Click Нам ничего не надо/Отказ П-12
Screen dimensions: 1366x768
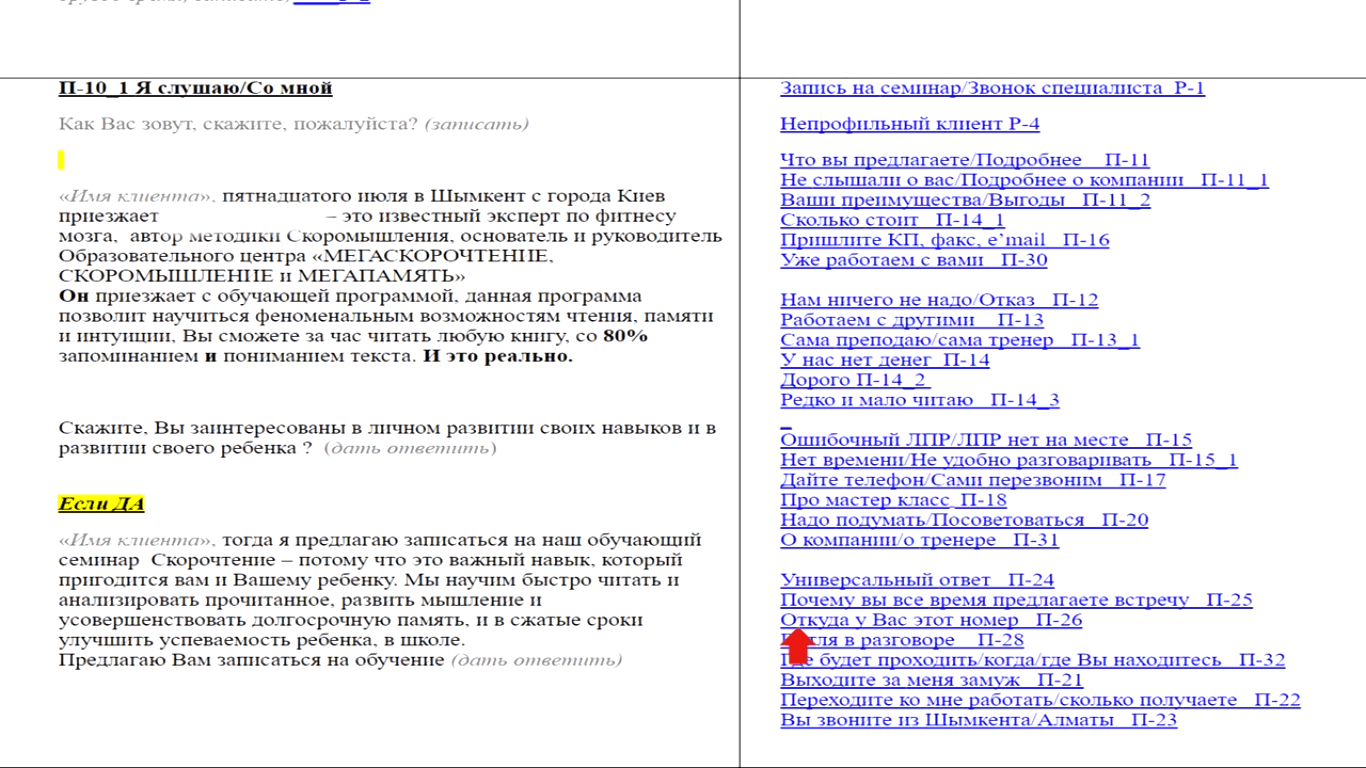pos(938,300)
